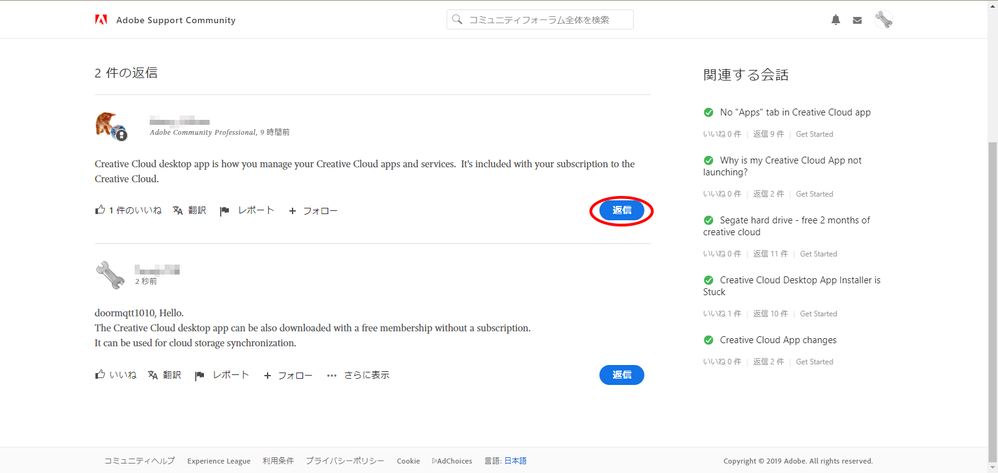Viewport: 998px width, 473px height.
Task: Click translate icon on first reply
Action: [x=178, y=211]
